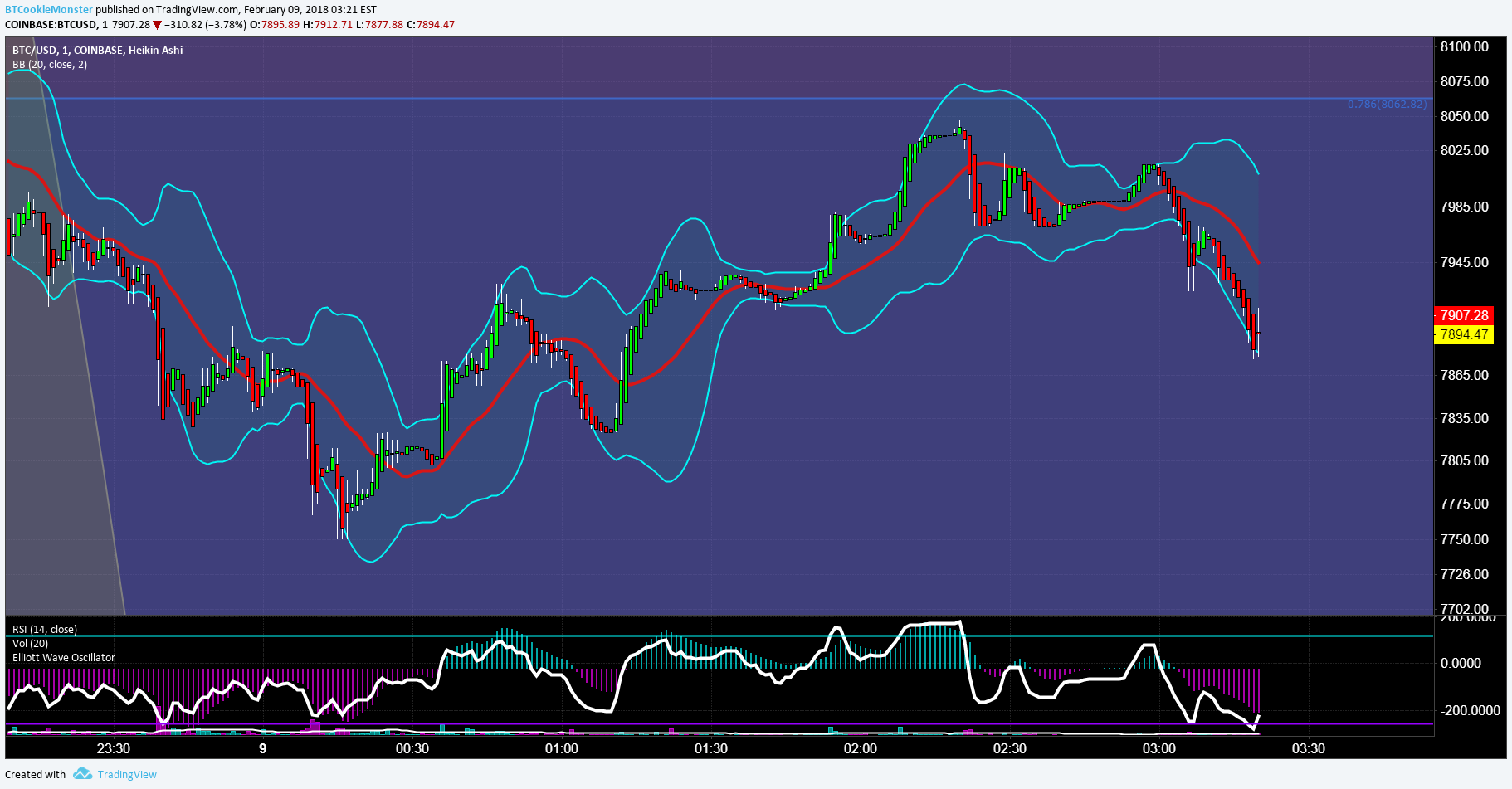Click the TradingView link at bottom
This screenshot has height=789, width=1512.
click(x=127, y=774)
